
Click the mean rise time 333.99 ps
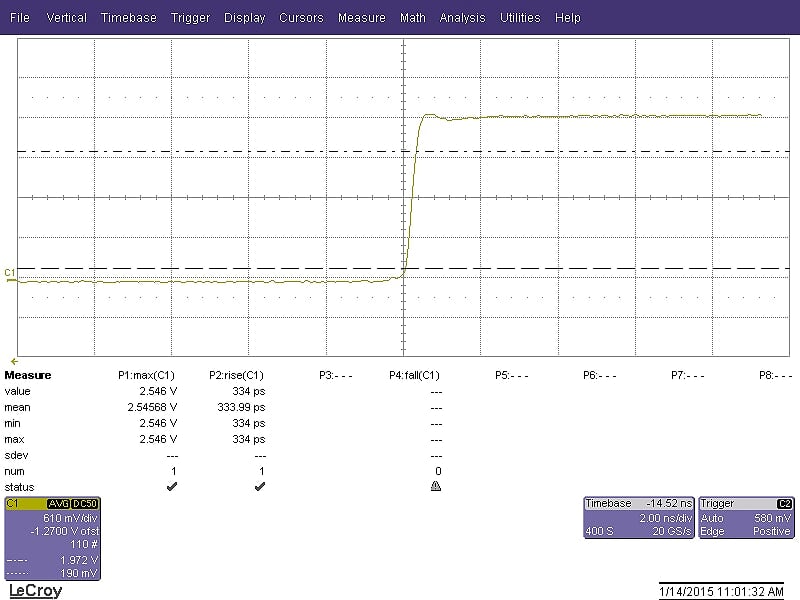[x=241, y=407]
